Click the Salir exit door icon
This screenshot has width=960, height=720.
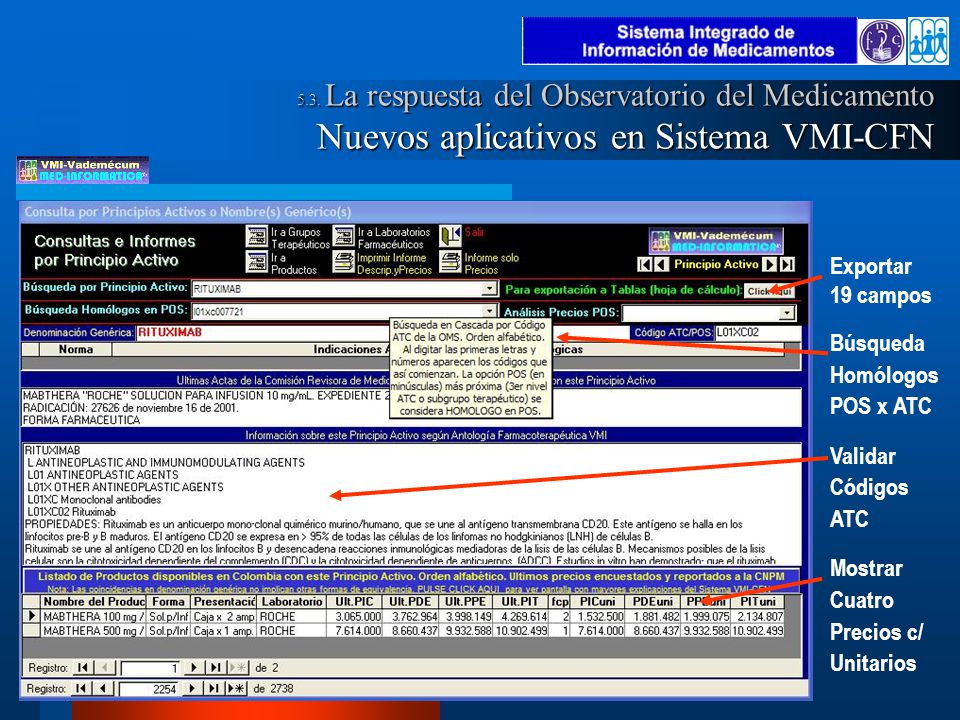(x=450, y=236)
